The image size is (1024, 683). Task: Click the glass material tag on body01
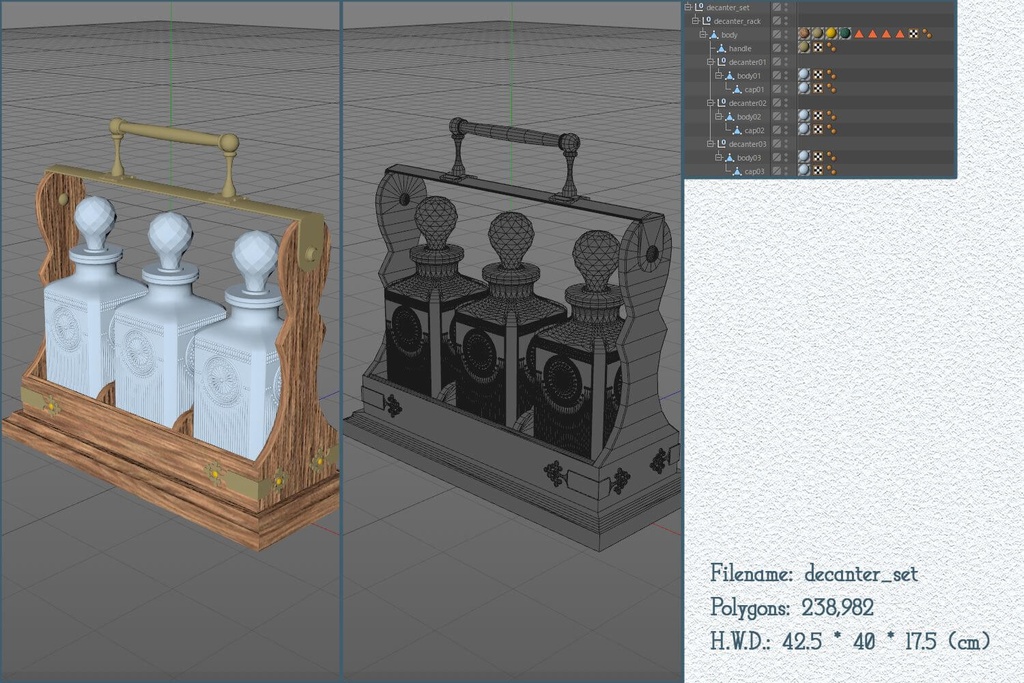tap(804, 74)
